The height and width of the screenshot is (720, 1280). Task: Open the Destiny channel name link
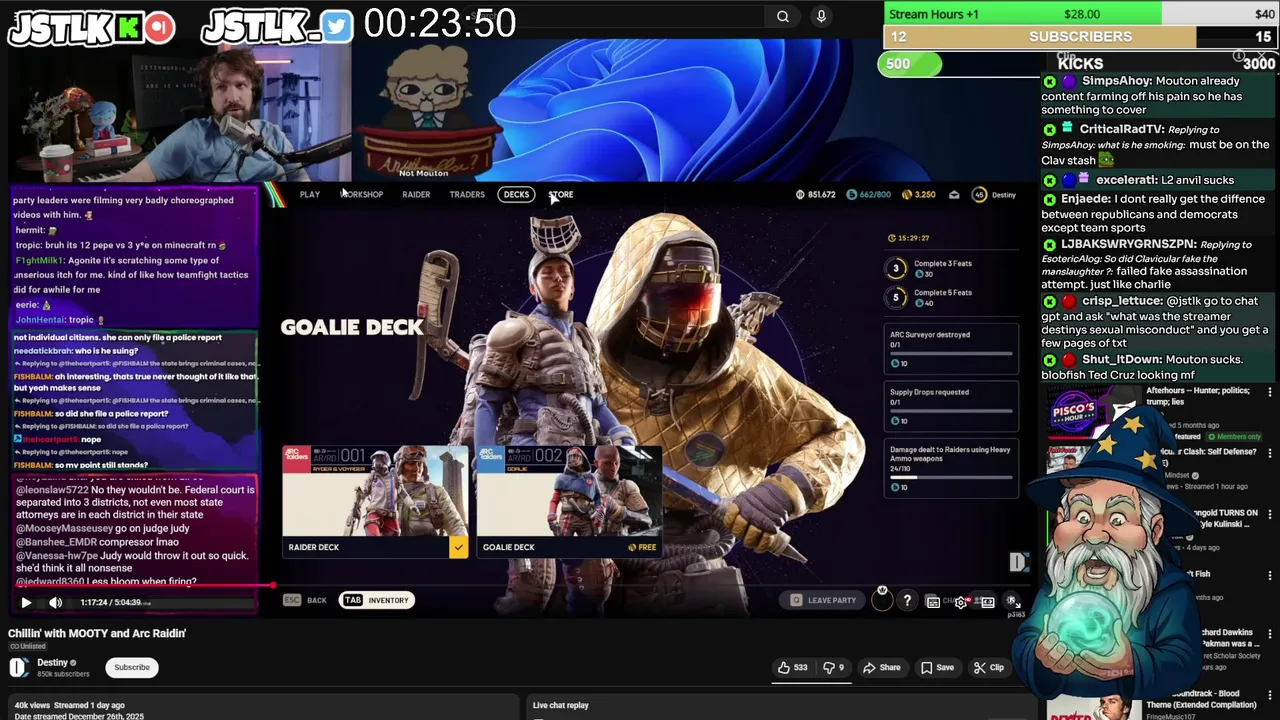click(52, 662)
